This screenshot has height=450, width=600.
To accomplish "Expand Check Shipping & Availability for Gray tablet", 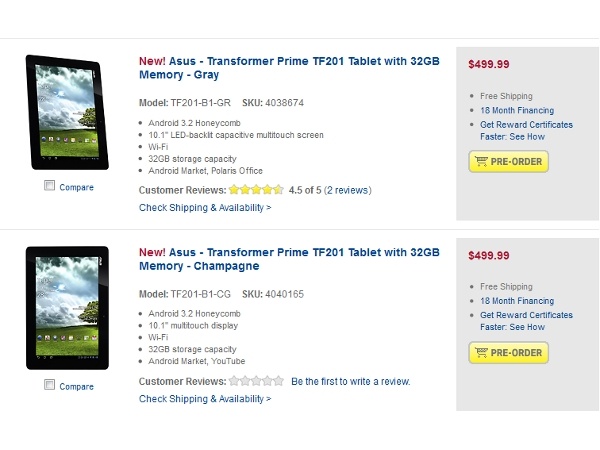I will (x=205, y=208).
